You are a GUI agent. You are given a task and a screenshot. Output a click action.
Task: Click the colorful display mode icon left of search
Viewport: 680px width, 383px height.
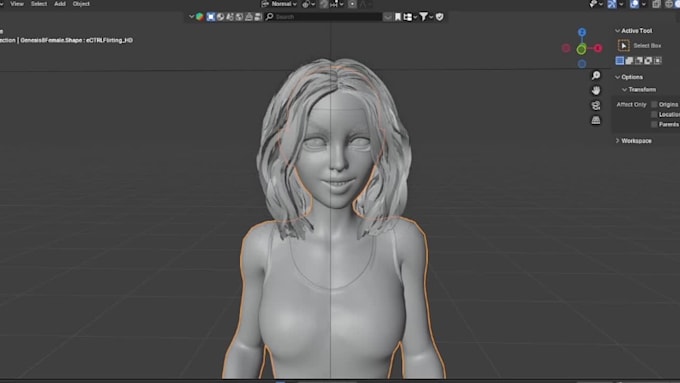[x=199, y=16]
